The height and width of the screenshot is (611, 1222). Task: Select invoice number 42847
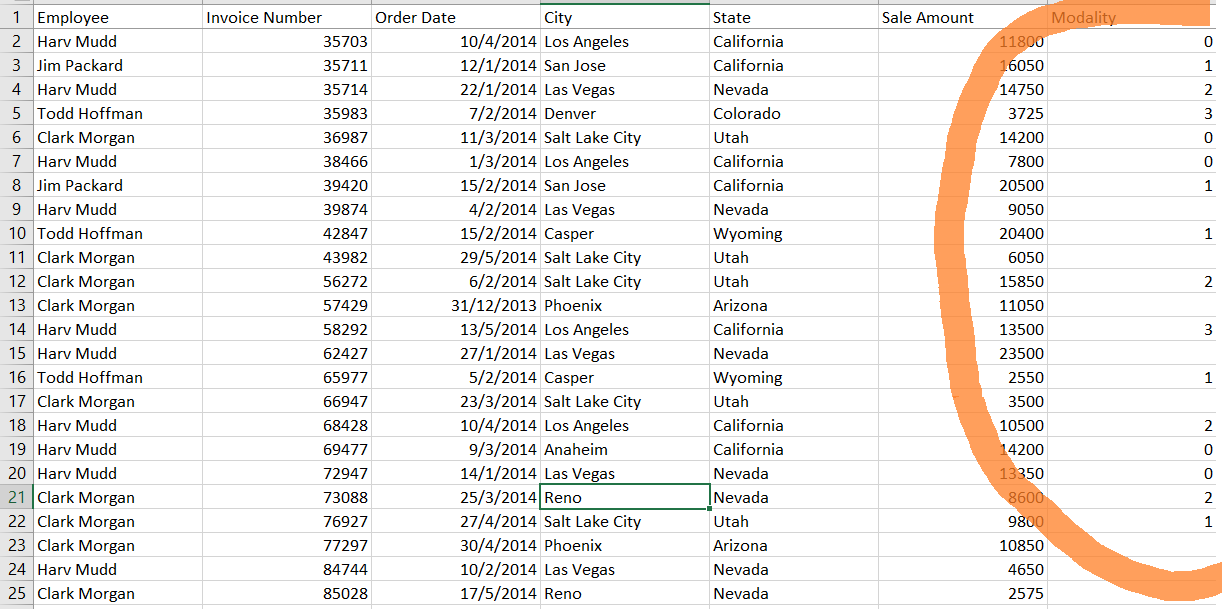pyautogui.click(x=287, y=233)
